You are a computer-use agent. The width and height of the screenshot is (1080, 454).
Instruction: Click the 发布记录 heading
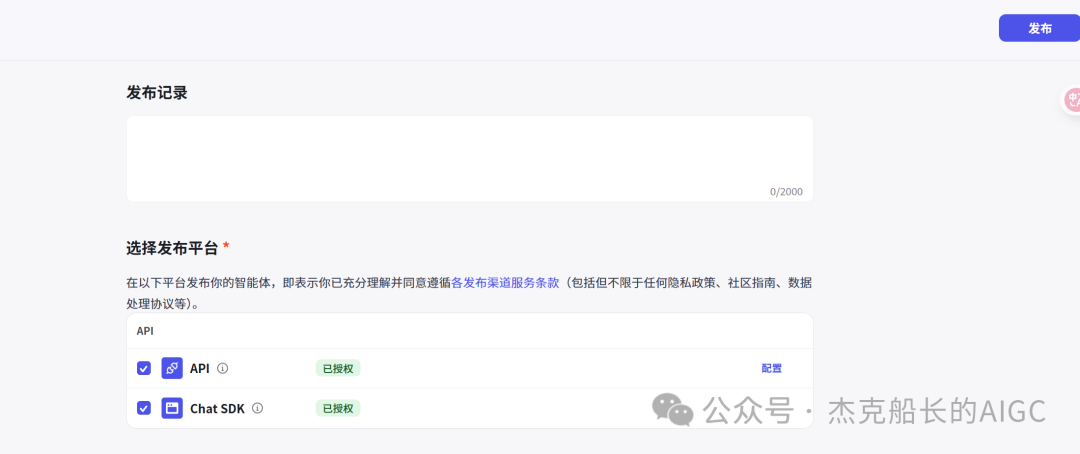157,93
